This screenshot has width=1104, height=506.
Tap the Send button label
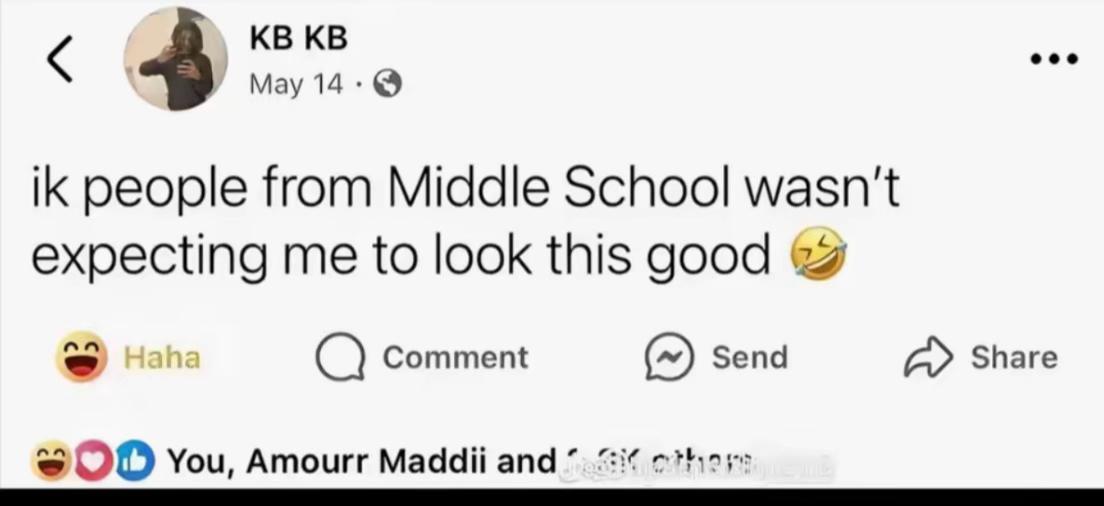coord(750,358)
